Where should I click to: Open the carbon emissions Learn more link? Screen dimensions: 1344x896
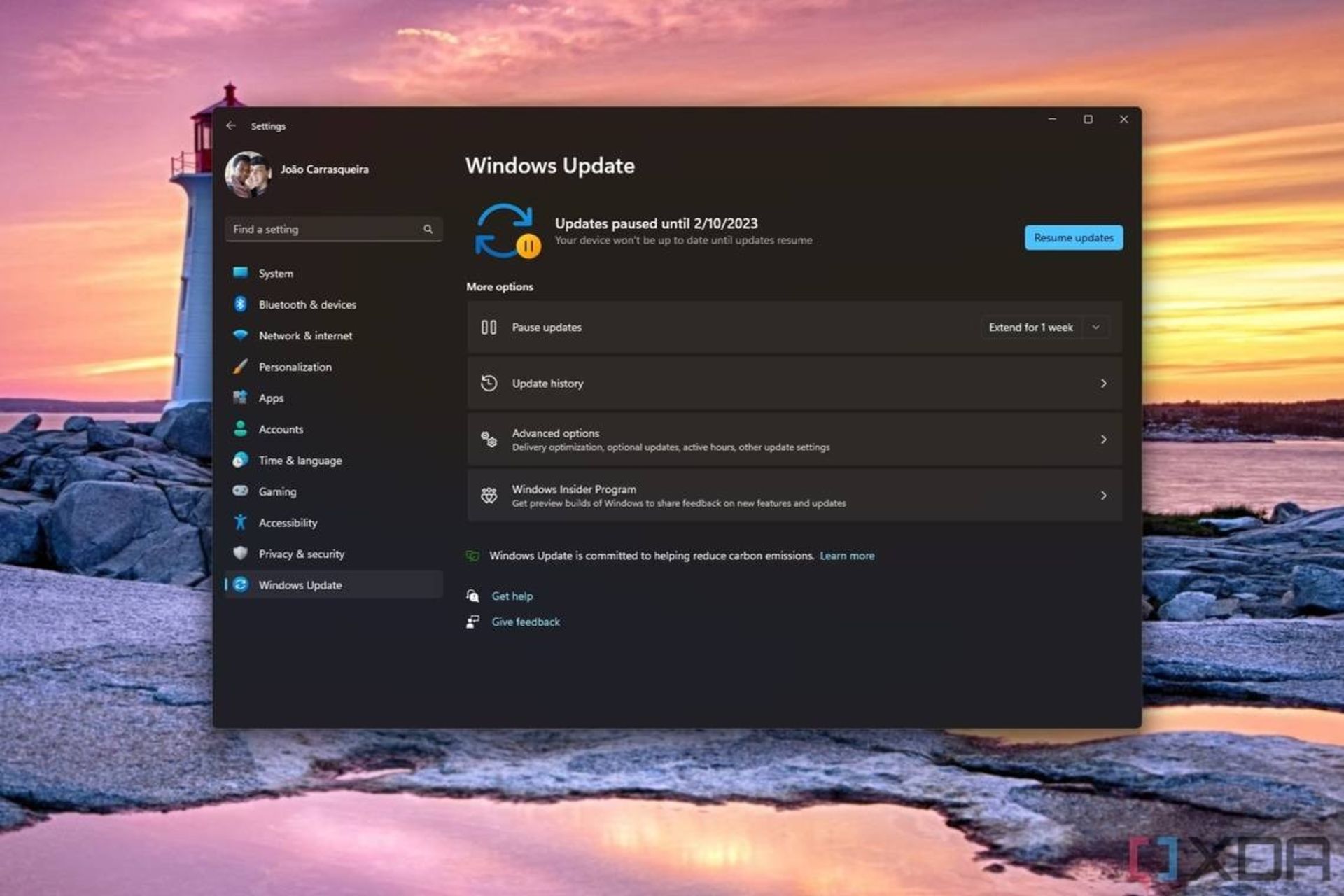[x=847, y=555]
